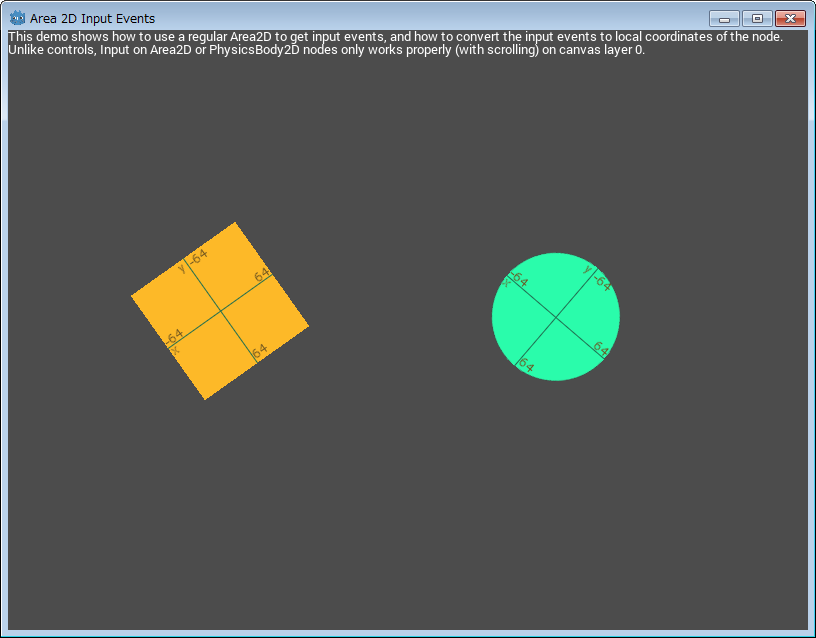Click the "-64" label beside the green circle's y

(601, 281)
